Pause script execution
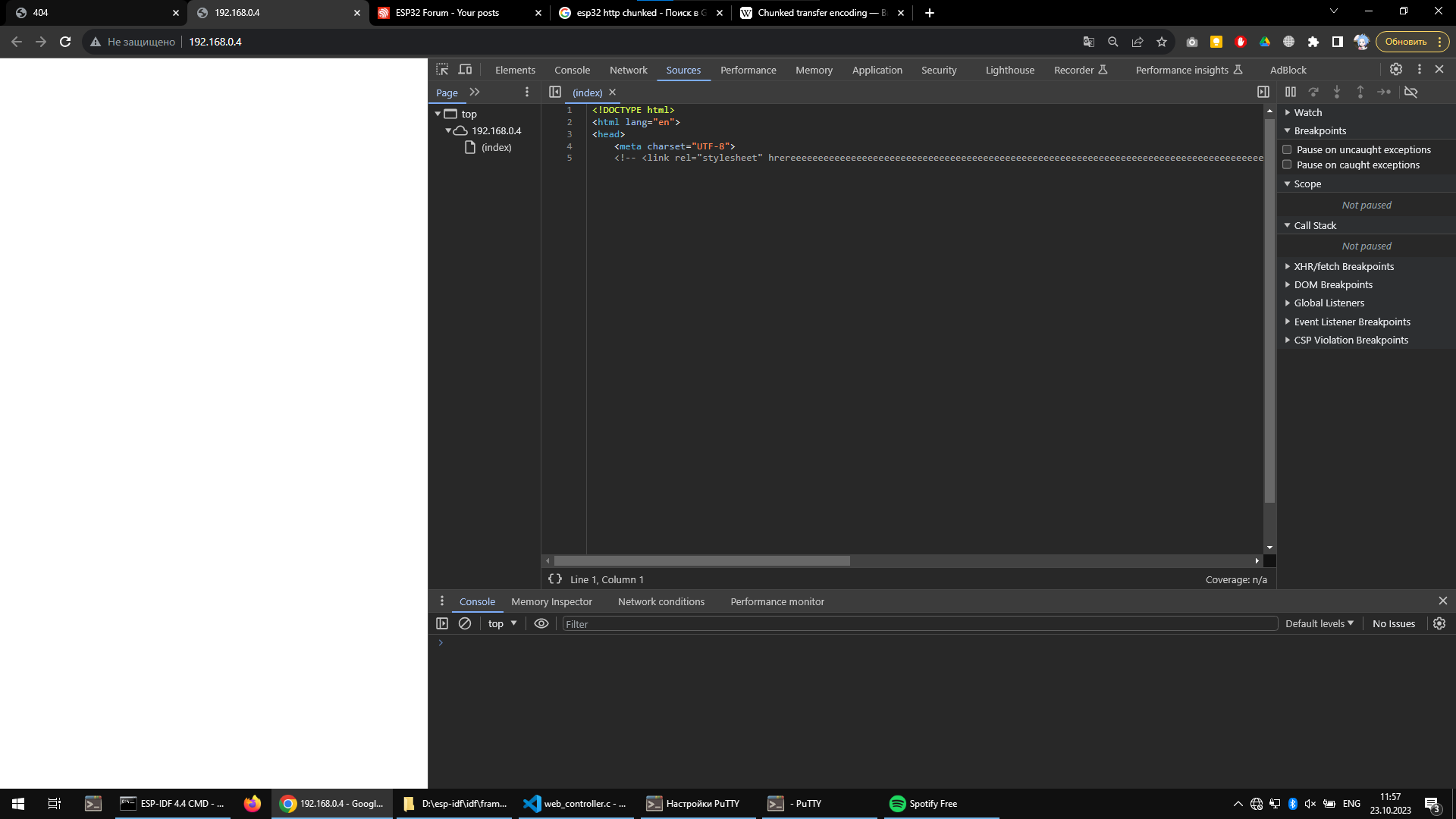1456x819 pixels. pos(1291,92)
